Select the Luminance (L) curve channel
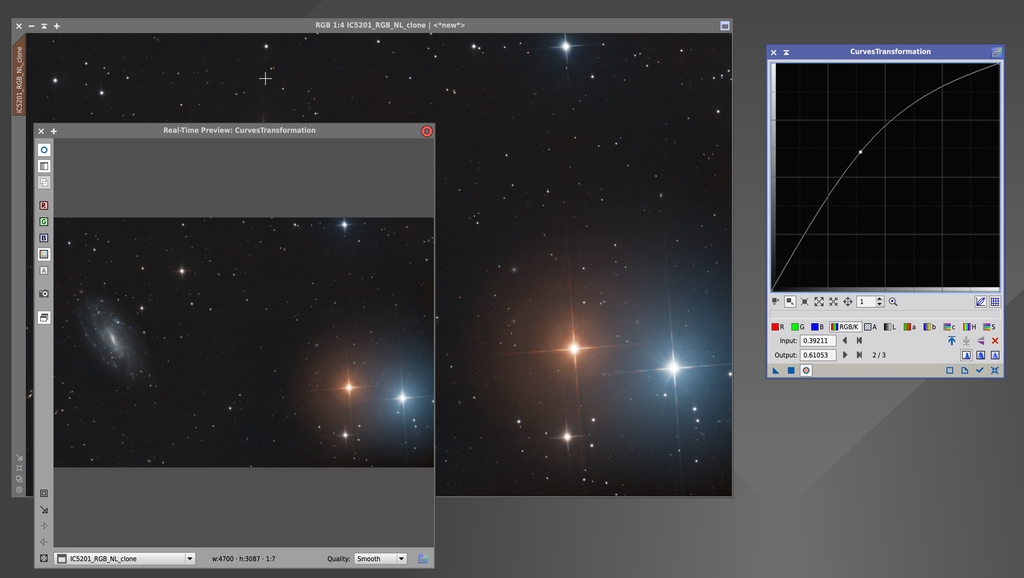This screenshot has height=578, width=1024. click(x=890, y=327)
